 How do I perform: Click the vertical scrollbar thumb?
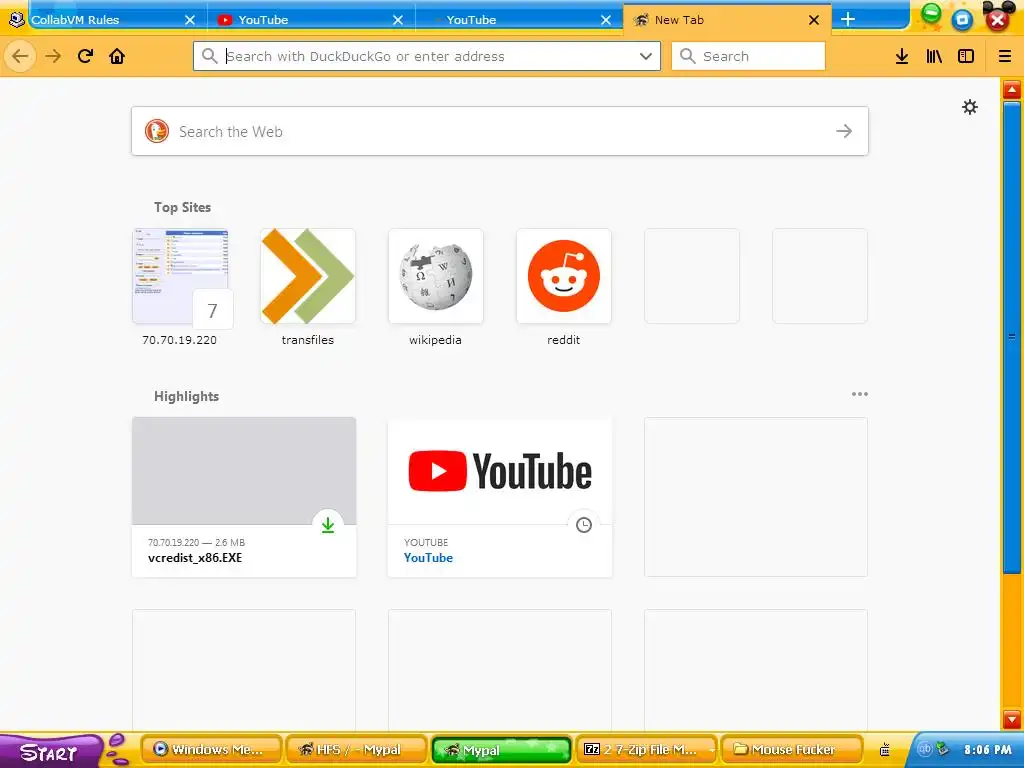point(1012,336)
